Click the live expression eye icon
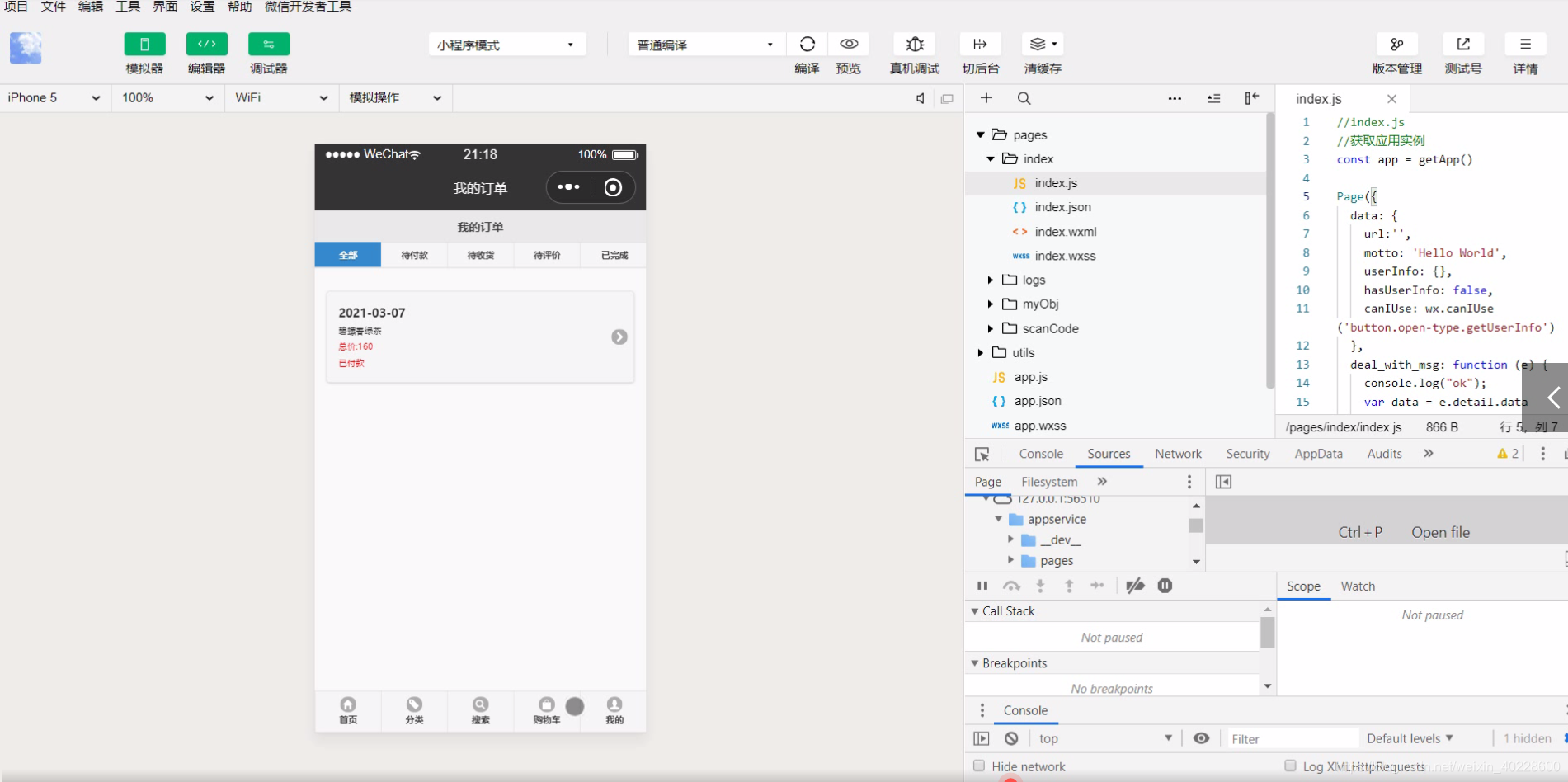1568x782 pixels. [1201, 738]
